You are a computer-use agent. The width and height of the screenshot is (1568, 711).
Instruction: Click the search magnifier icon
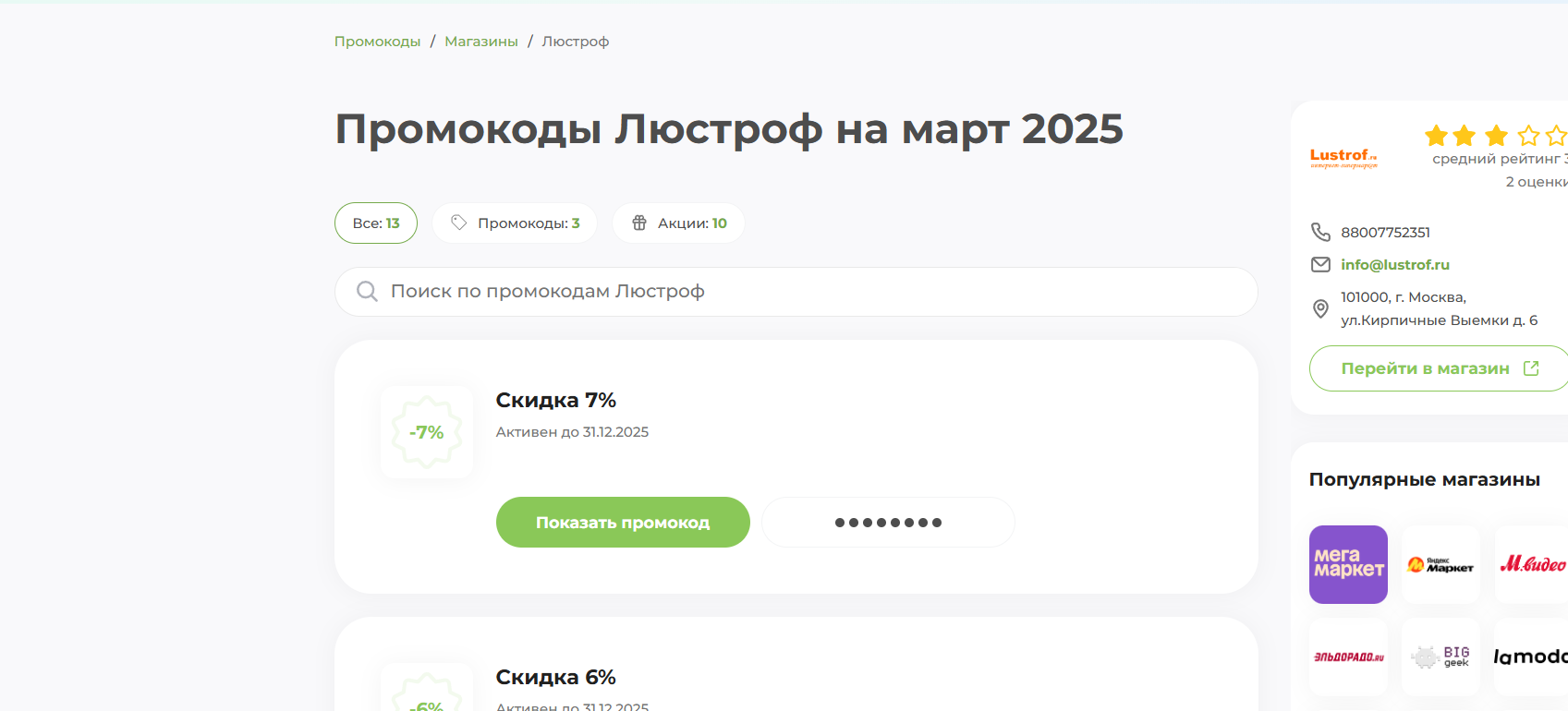click(367, 292)
